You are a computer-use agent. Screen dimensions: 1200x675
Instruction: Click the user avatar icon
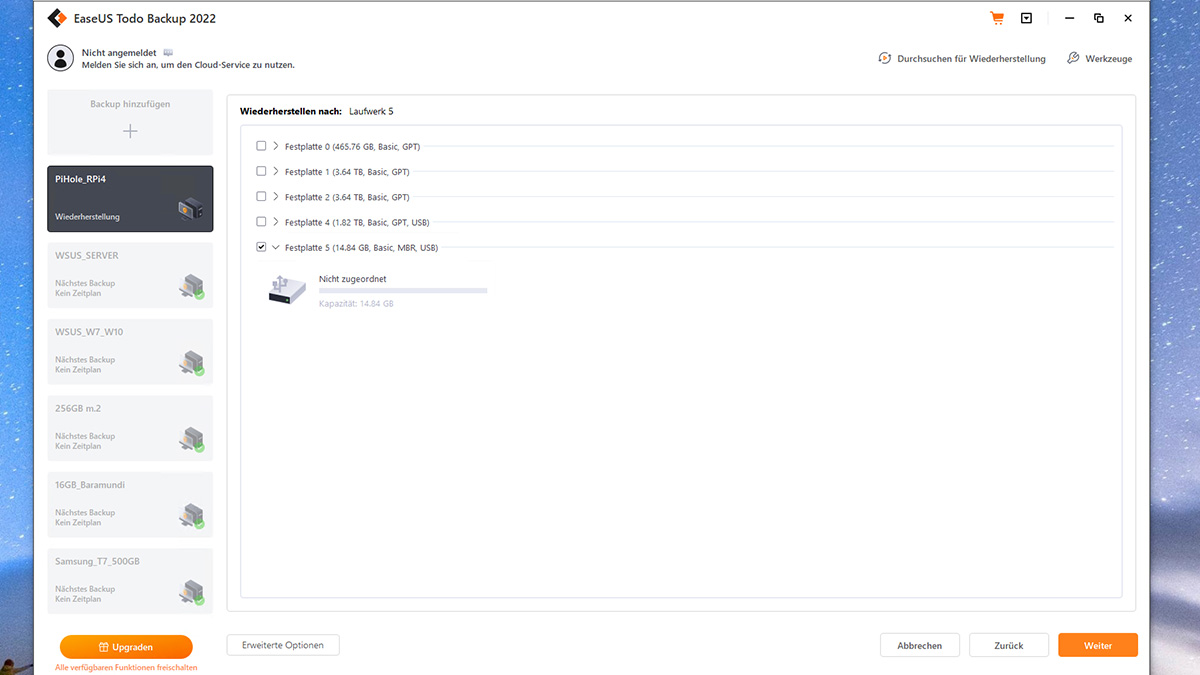61,58
